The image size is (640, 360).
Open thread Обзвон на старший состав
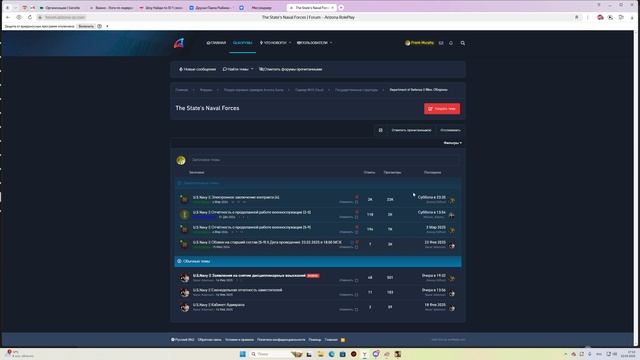[x=267, y=242]
